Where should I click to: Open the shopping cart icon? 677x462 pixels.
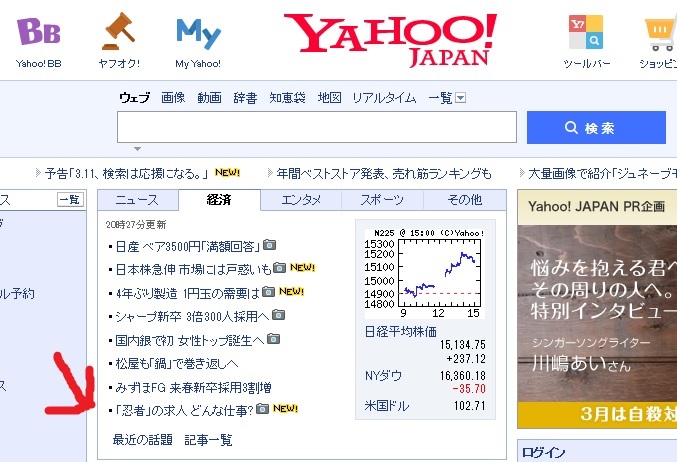pos(661,34)
